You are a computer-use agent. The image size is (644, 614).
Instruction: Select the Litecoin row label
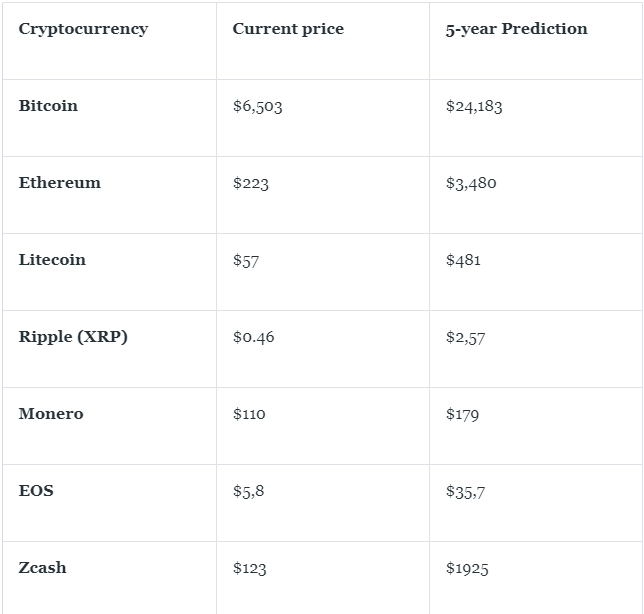[52, 260]
